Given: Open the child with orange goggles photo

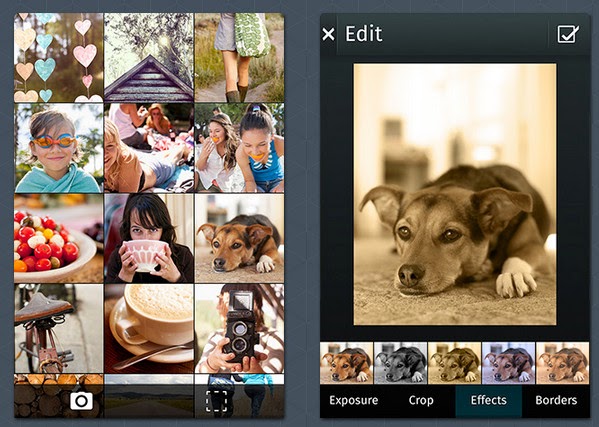Looking at the screenshot, I should pyautogui.click(x=59, y=148).
